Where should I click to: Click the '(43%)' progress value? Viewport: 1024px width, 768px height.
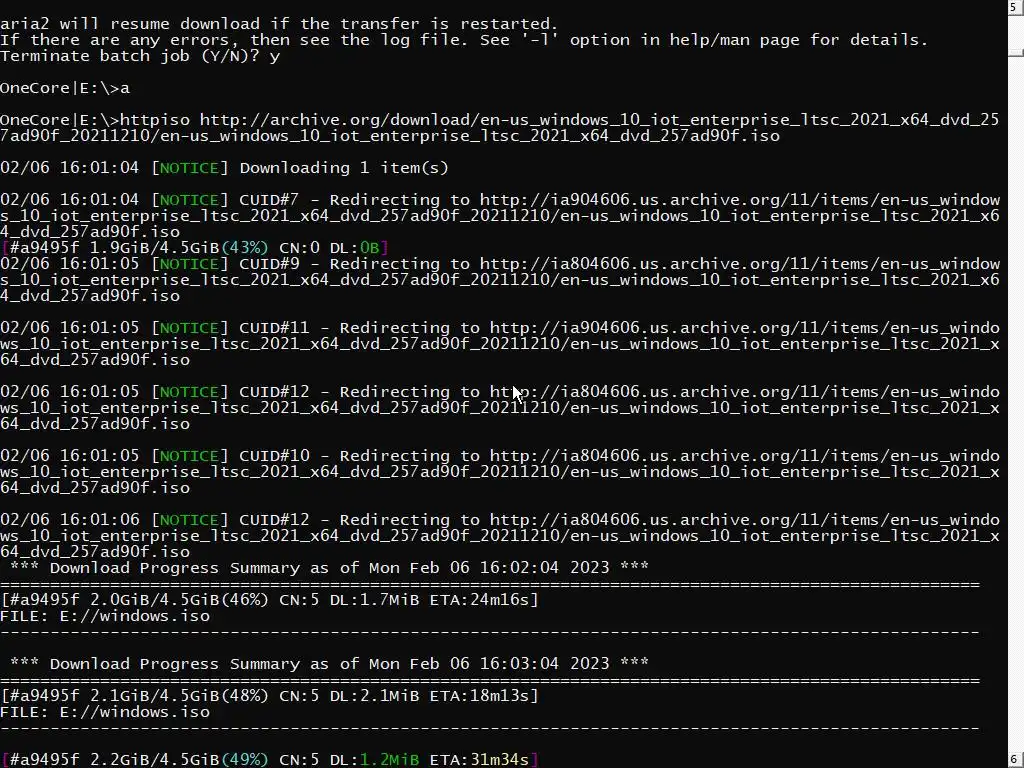245,248
